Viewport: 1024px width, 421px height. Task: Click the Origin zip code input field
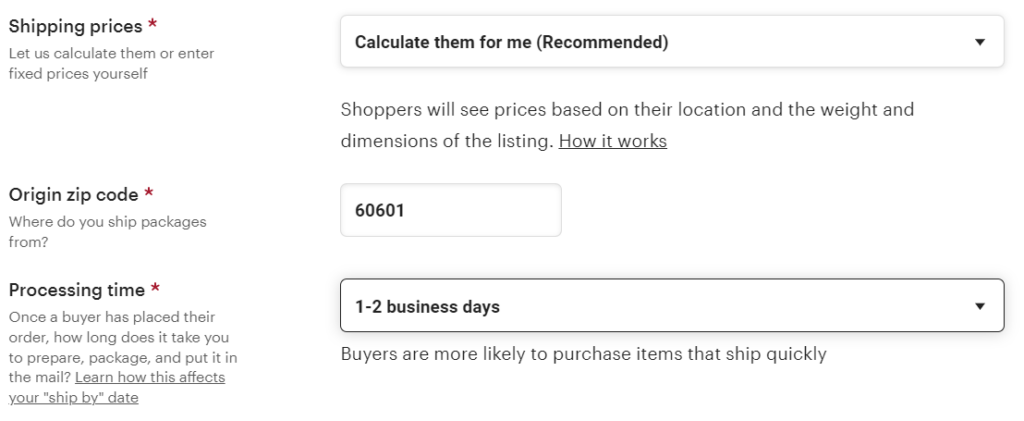[450, 210]
